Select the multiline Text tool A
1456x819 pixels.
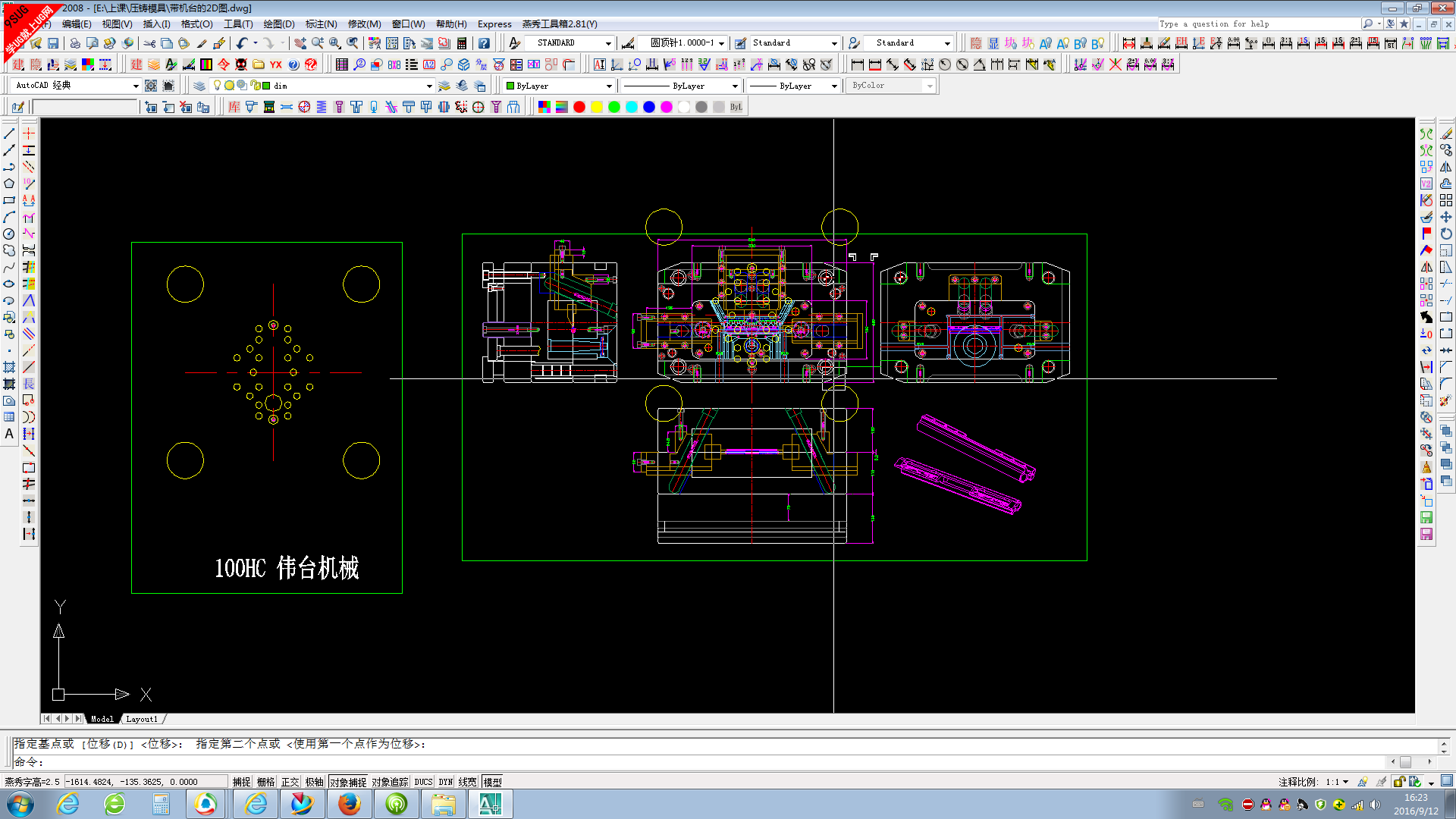(9, 434)
